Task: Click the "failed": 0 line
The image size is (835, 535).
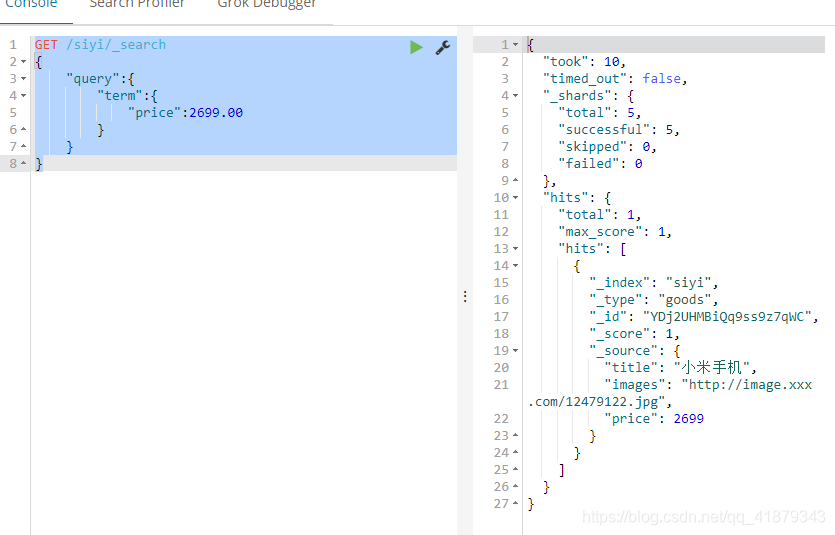Action: (600, 164)
